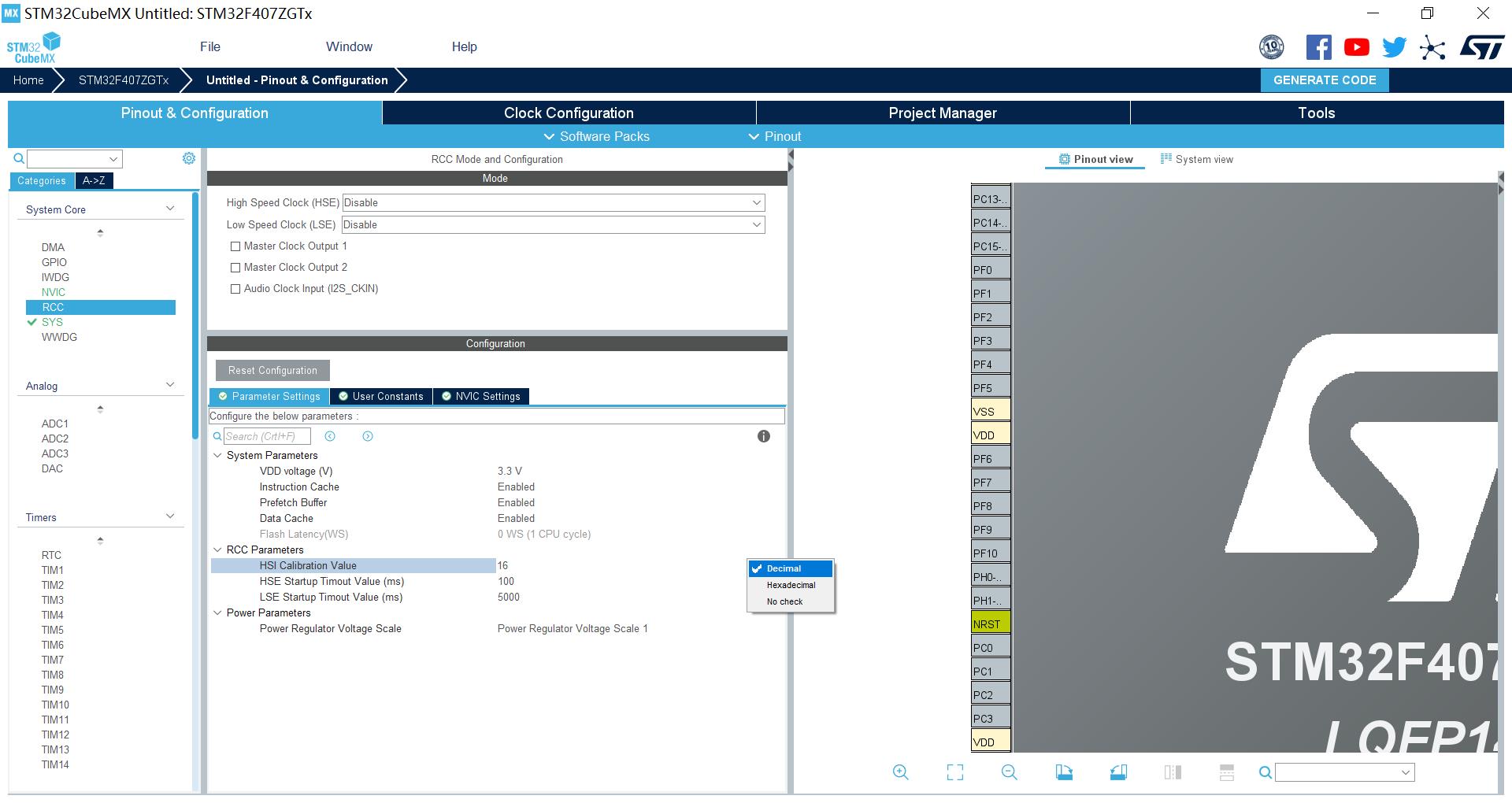
Task: Open the Software Packs menu
Action: tap(596, 137)
